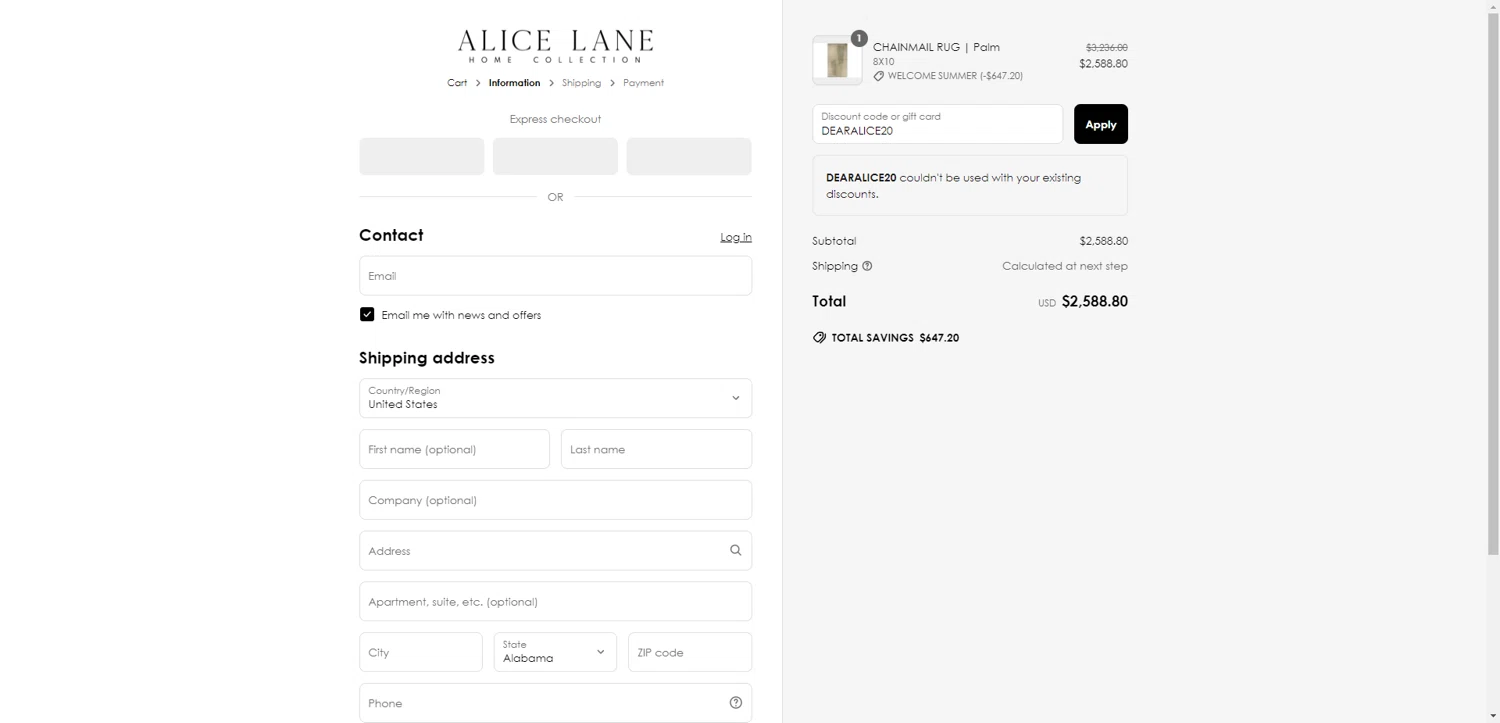Viewport: 1500px width, 723px height.
Task: Click the discount code field containing DEARALICE20
Action: (x=938, y=124)
